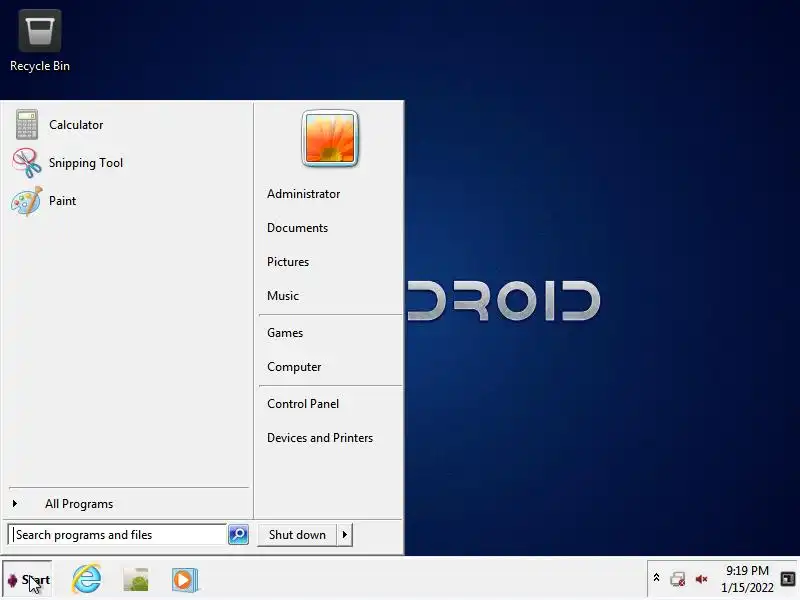Click the Search programs and files box
The image size is (800, 600).
(118, 535)
